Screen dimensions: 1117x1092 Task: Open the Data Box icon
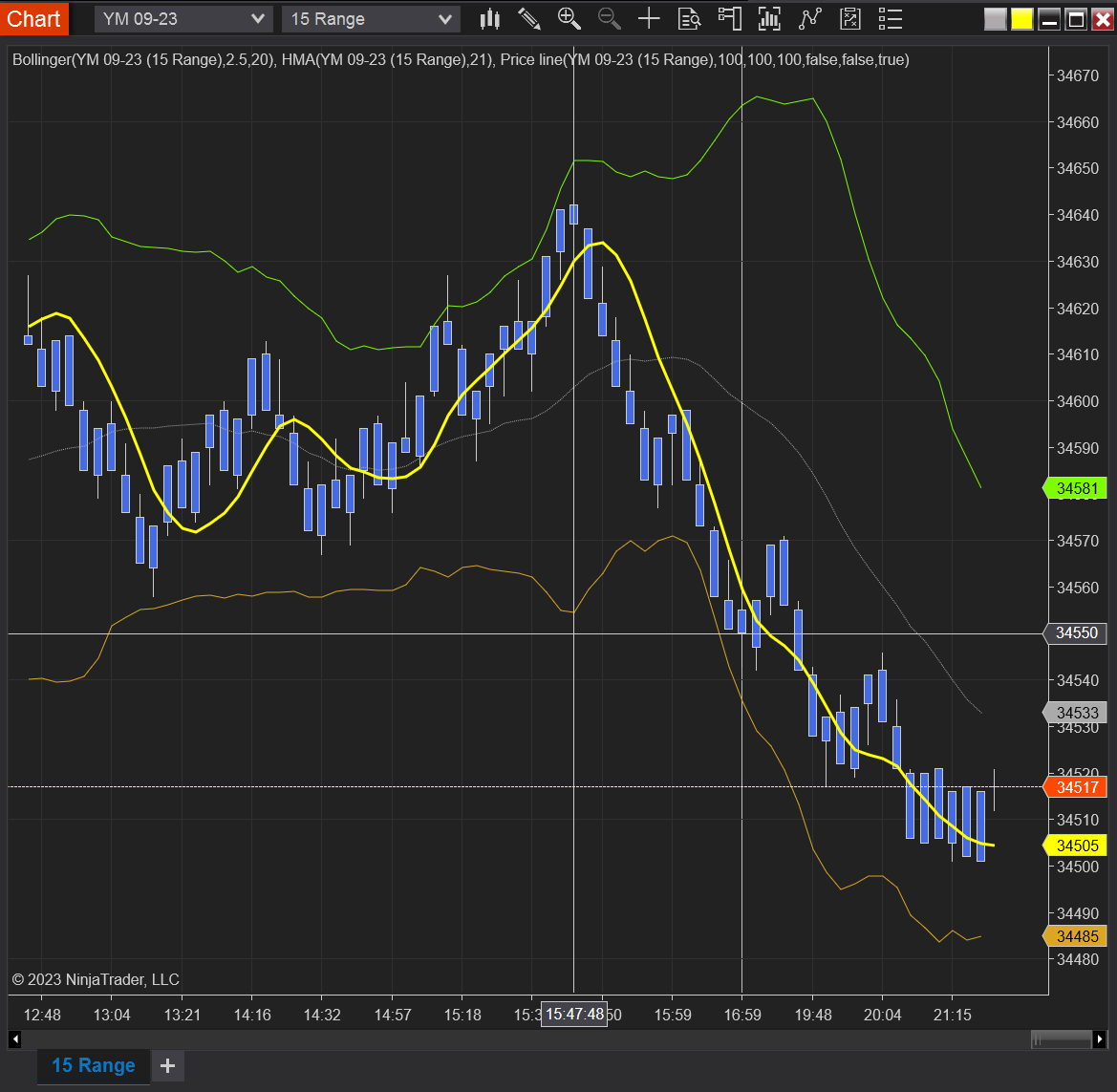point(689,18)
